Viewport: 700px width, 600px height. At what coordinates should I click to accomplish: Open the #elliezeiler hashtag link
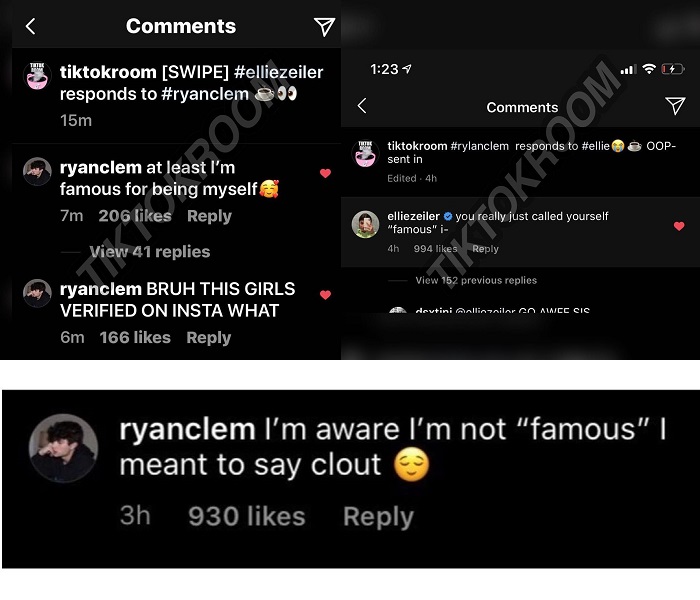279,72
